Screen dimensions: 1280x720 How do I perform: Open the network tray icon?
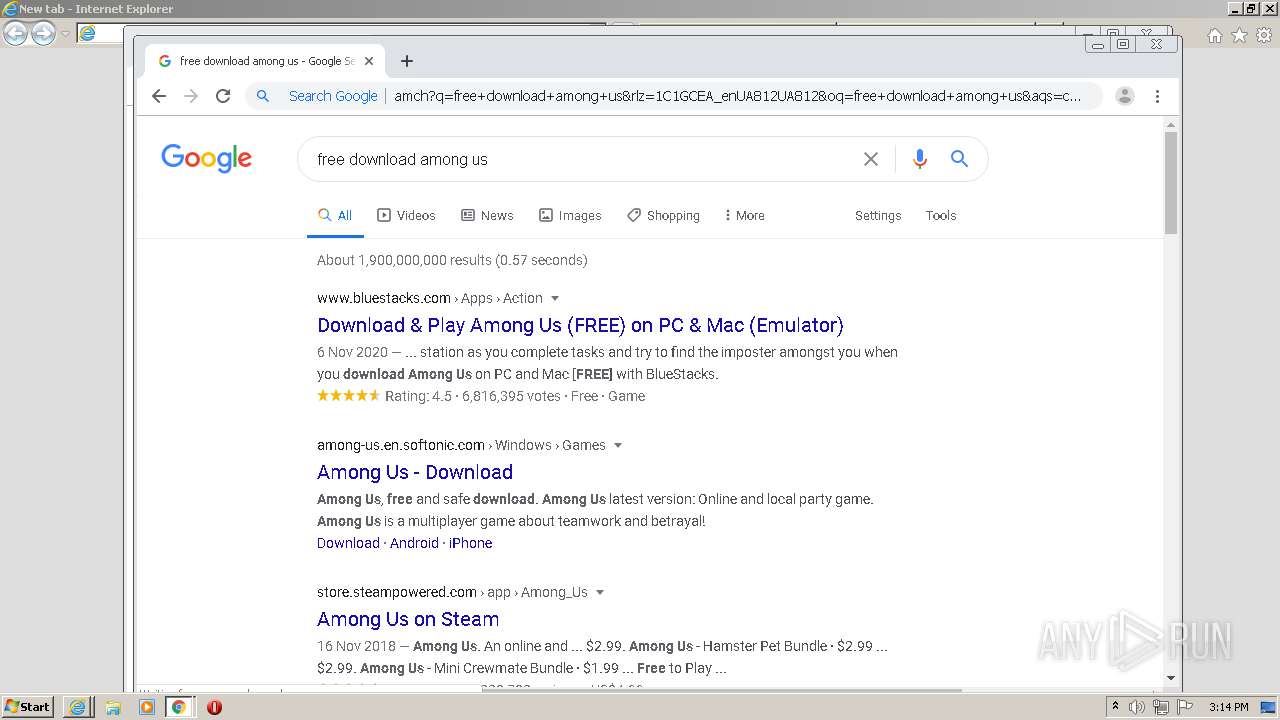point(1161,707)
